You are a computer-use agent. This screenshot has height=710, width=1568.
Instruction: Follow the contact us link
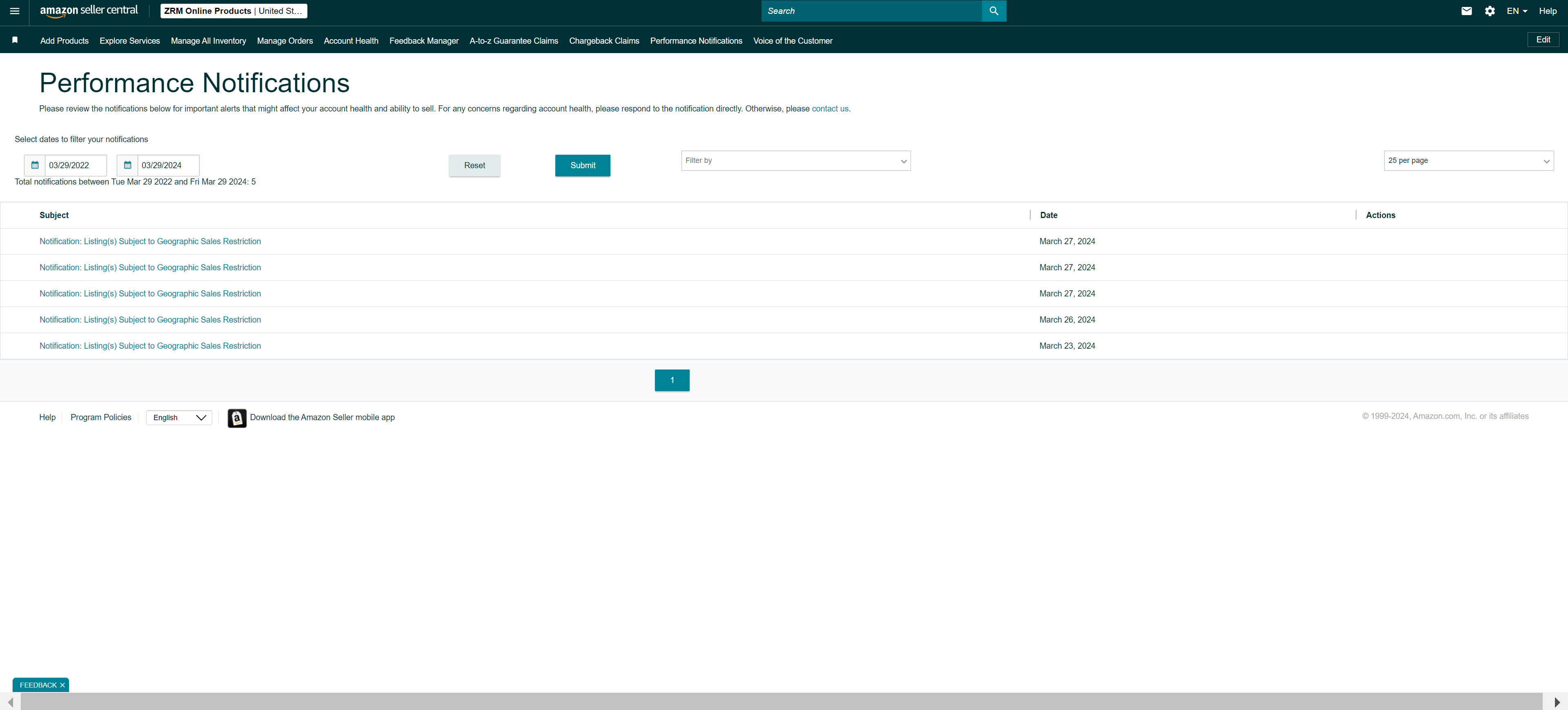coord(830,109)
